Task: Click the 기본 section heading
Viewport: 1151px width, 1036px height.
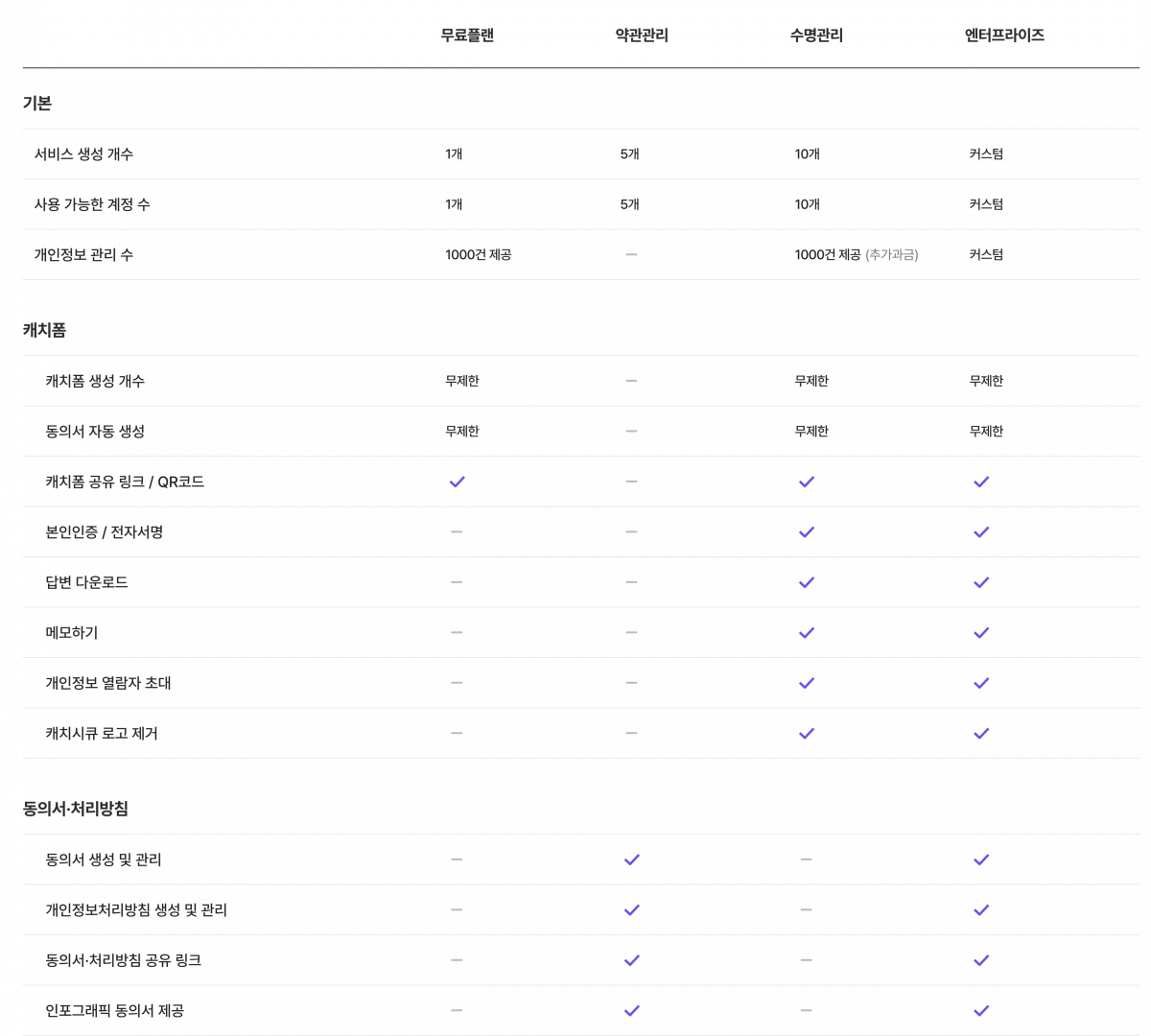Action: point(37,104)
